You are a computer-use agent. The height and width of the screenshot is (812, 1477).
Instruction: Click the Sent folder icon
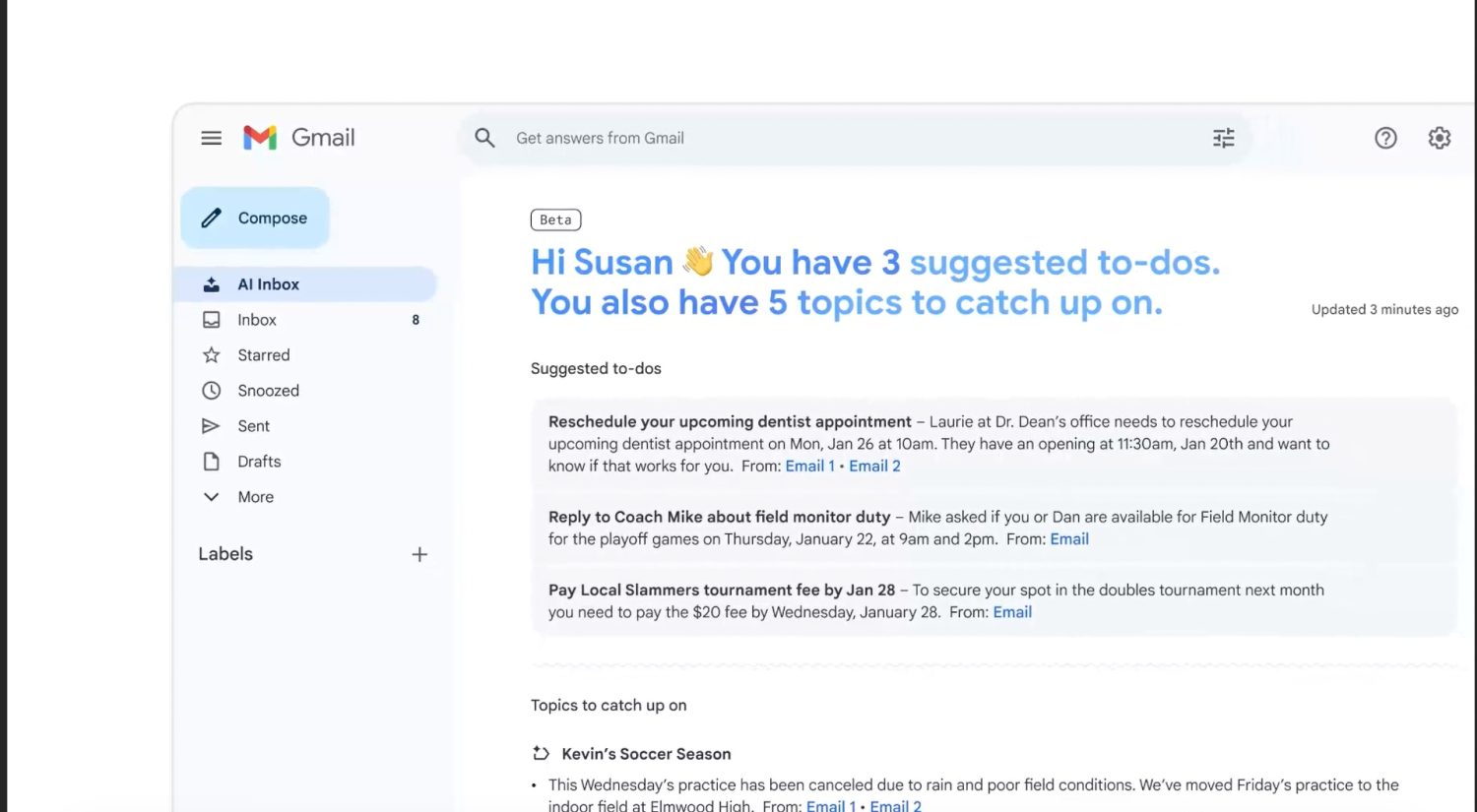(211, 425)
